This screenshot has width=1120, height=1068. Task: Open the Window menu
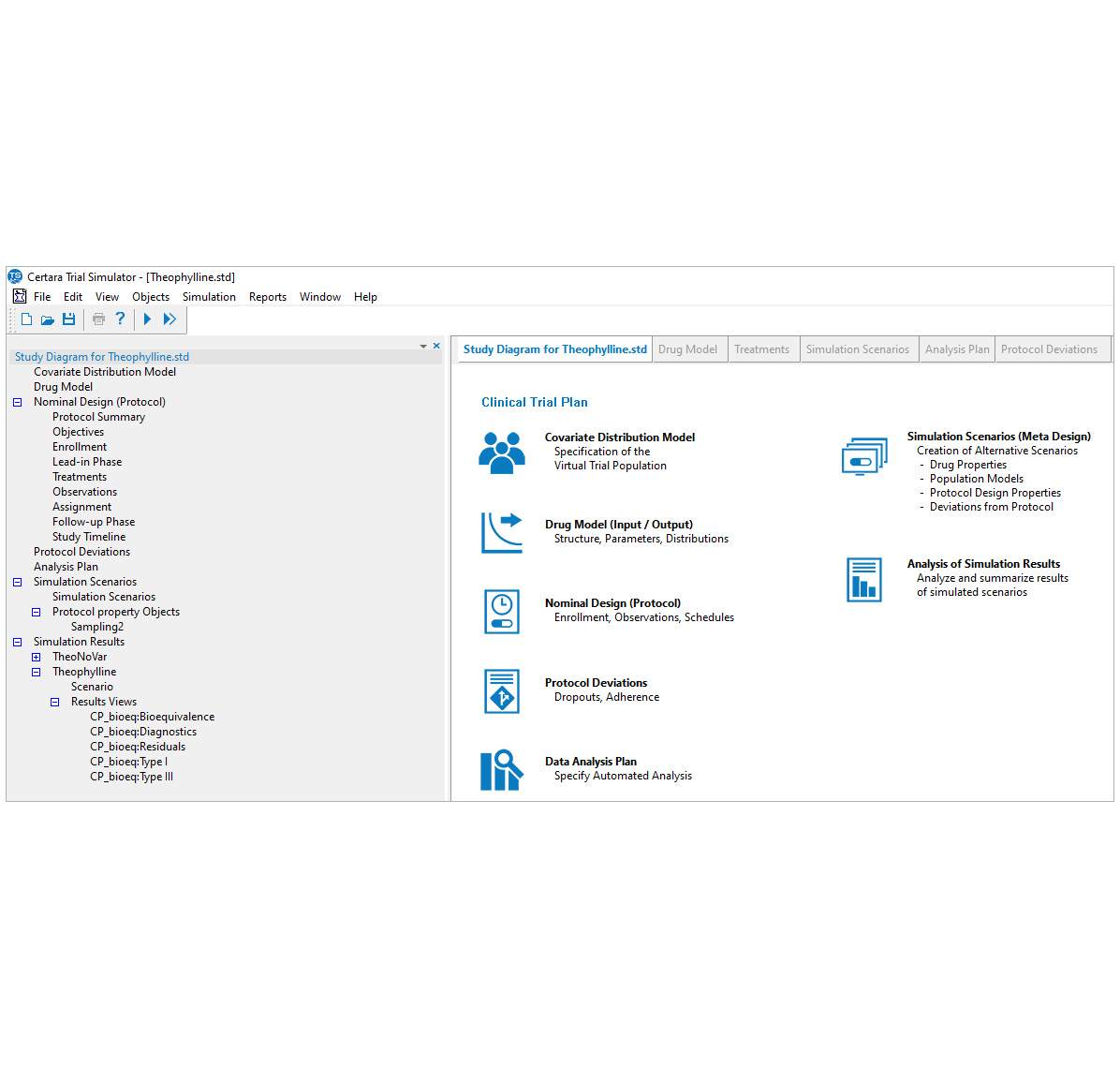coord(320,296)
